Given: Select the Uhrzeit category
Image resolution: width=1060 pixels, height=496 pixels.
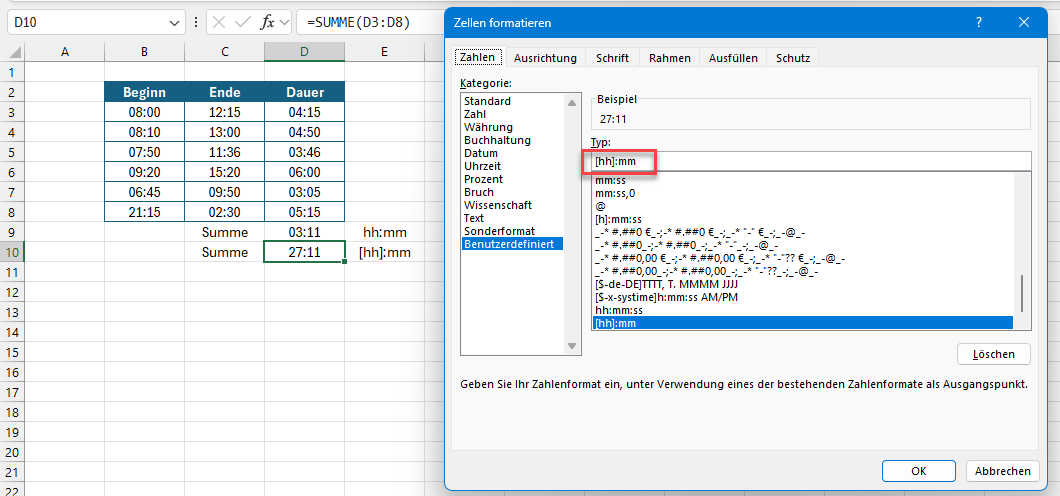Looking at the screenshot, I should (482, 166).
